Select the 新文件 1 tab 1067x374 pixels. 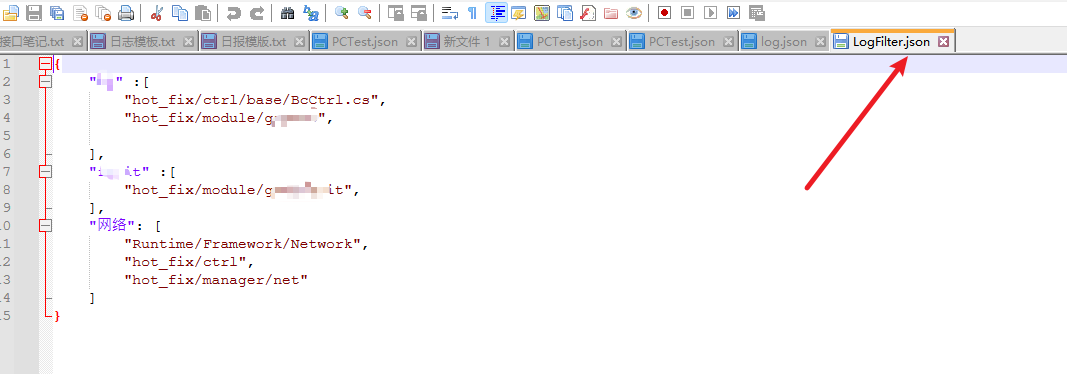467,41
